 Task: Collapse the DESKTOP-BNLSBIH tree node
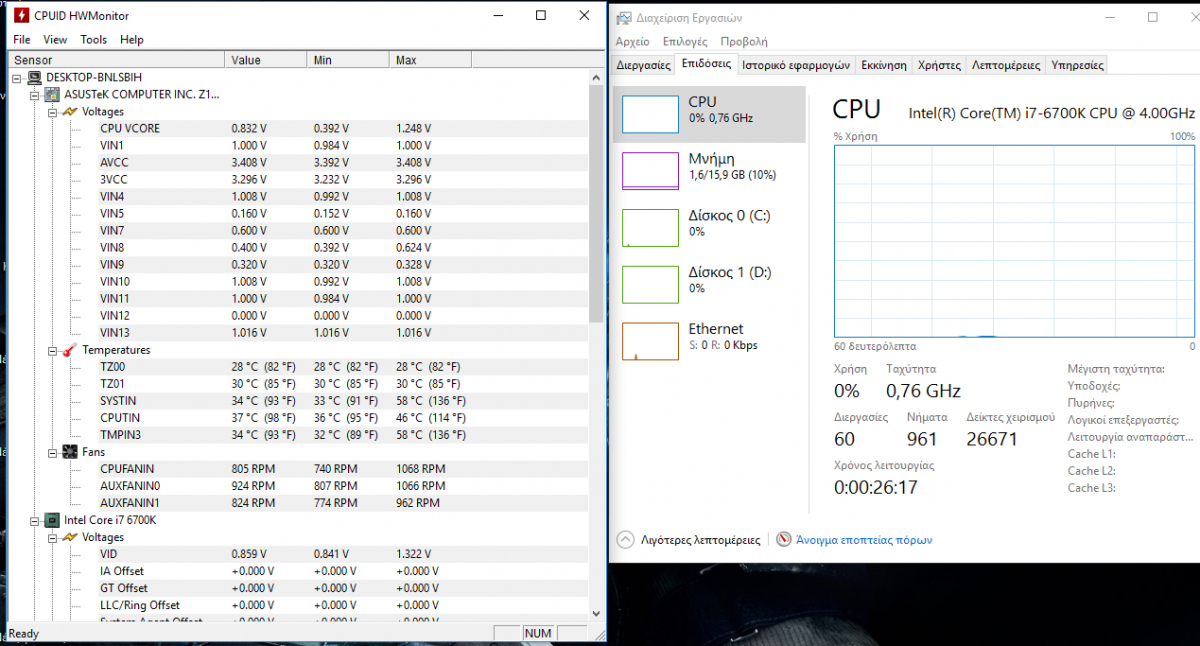pos(17,77)
